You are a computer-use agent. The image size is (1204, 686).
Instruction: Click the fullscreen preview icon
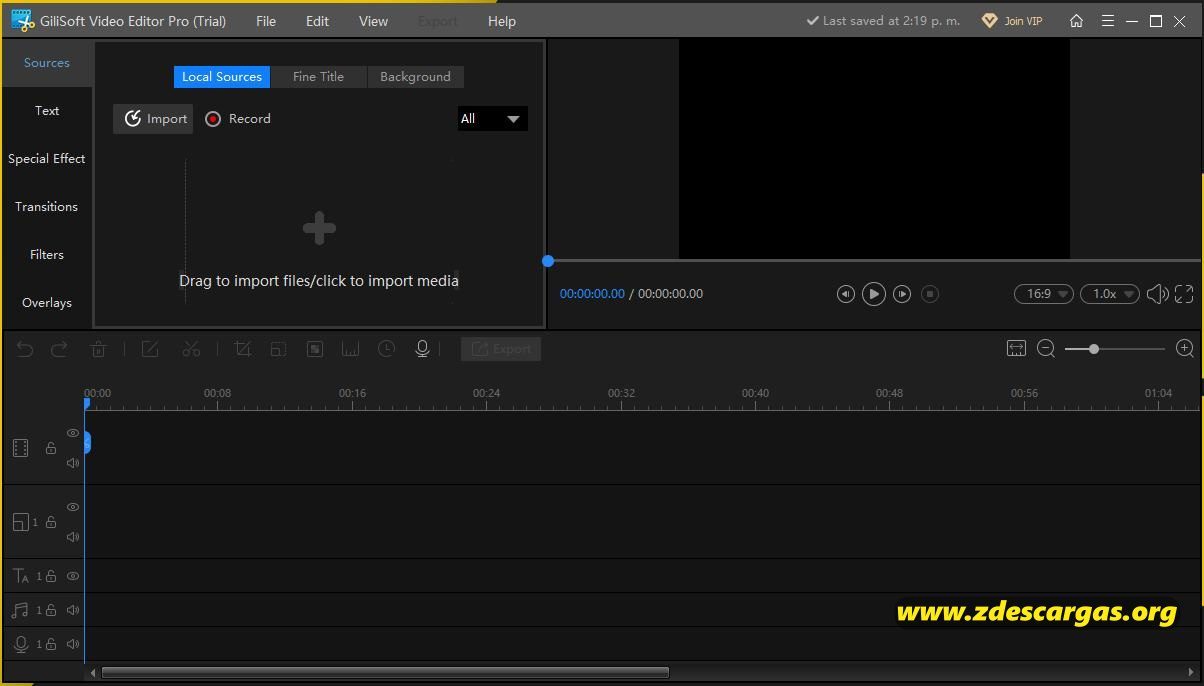coord(1184,294)
